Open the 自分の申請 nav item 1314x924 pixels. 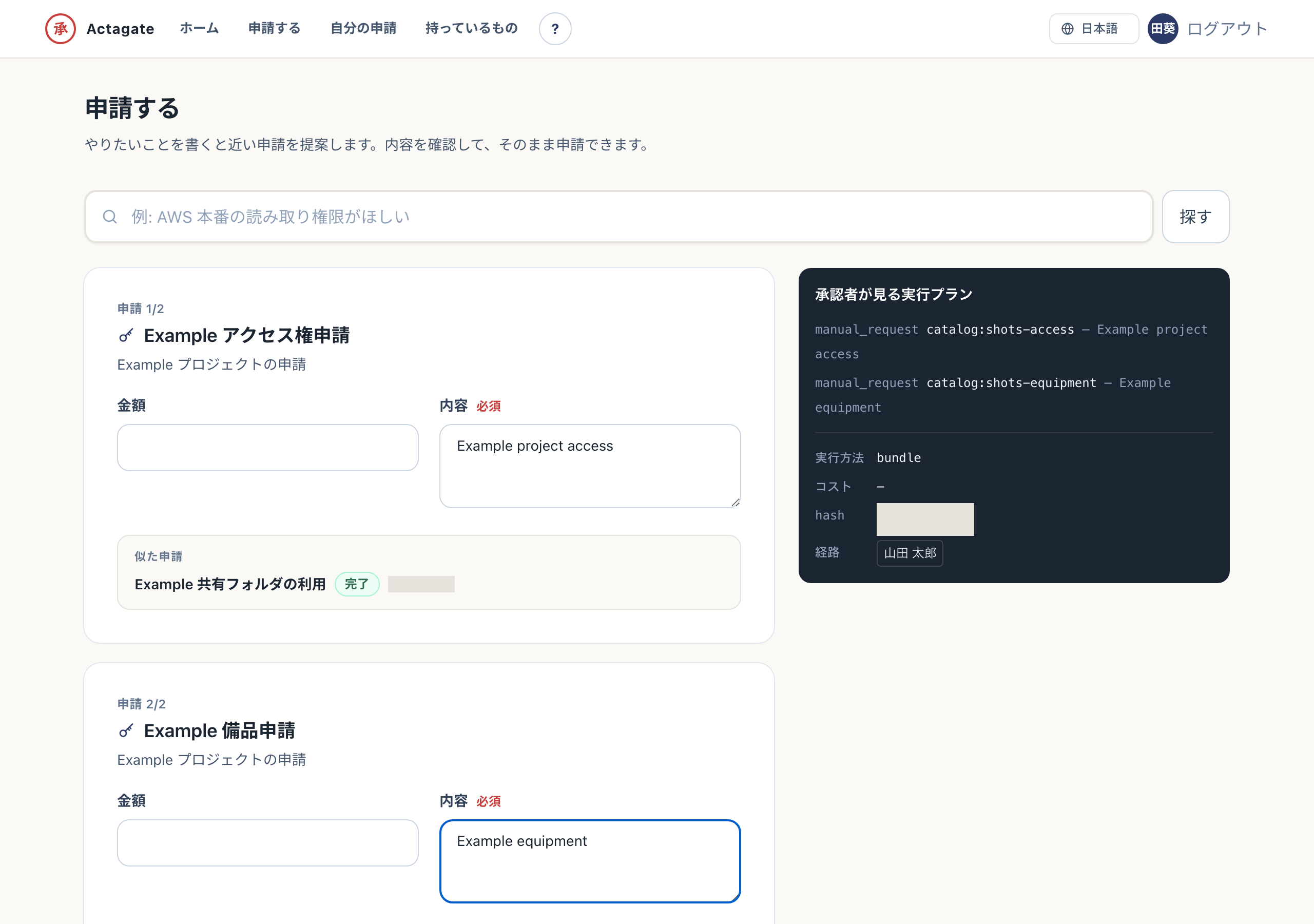[363, 29]
